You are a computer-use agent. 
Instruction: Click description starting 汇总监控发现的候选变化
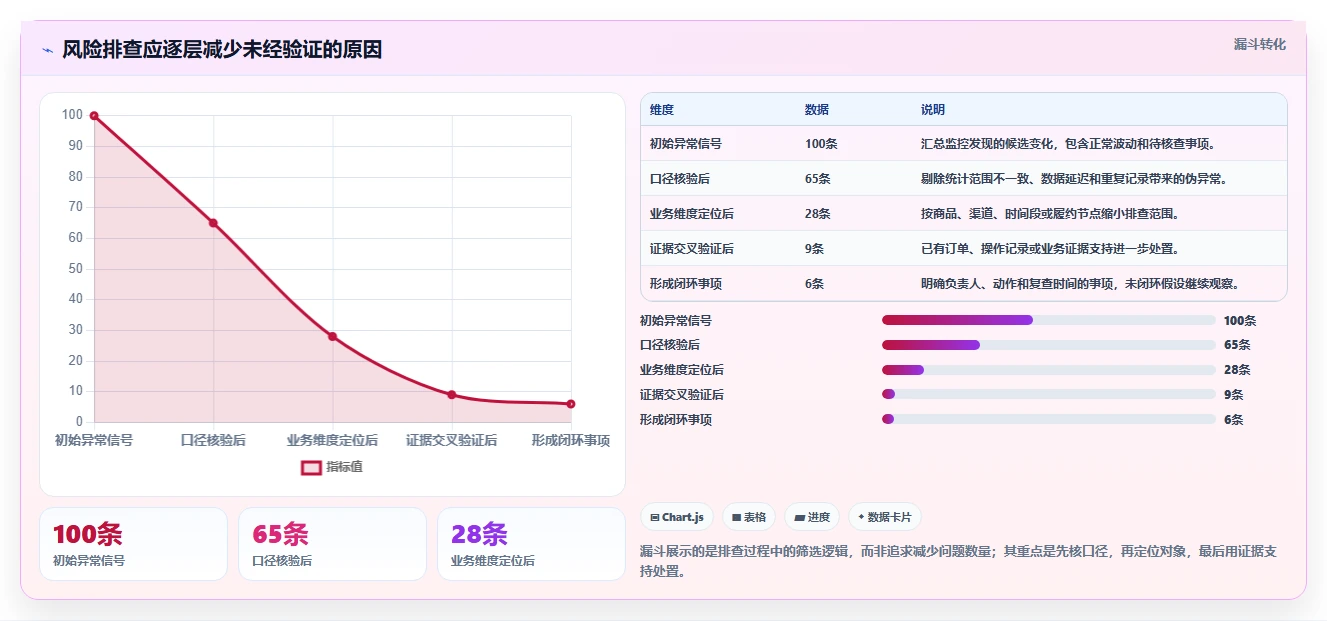1068,144
